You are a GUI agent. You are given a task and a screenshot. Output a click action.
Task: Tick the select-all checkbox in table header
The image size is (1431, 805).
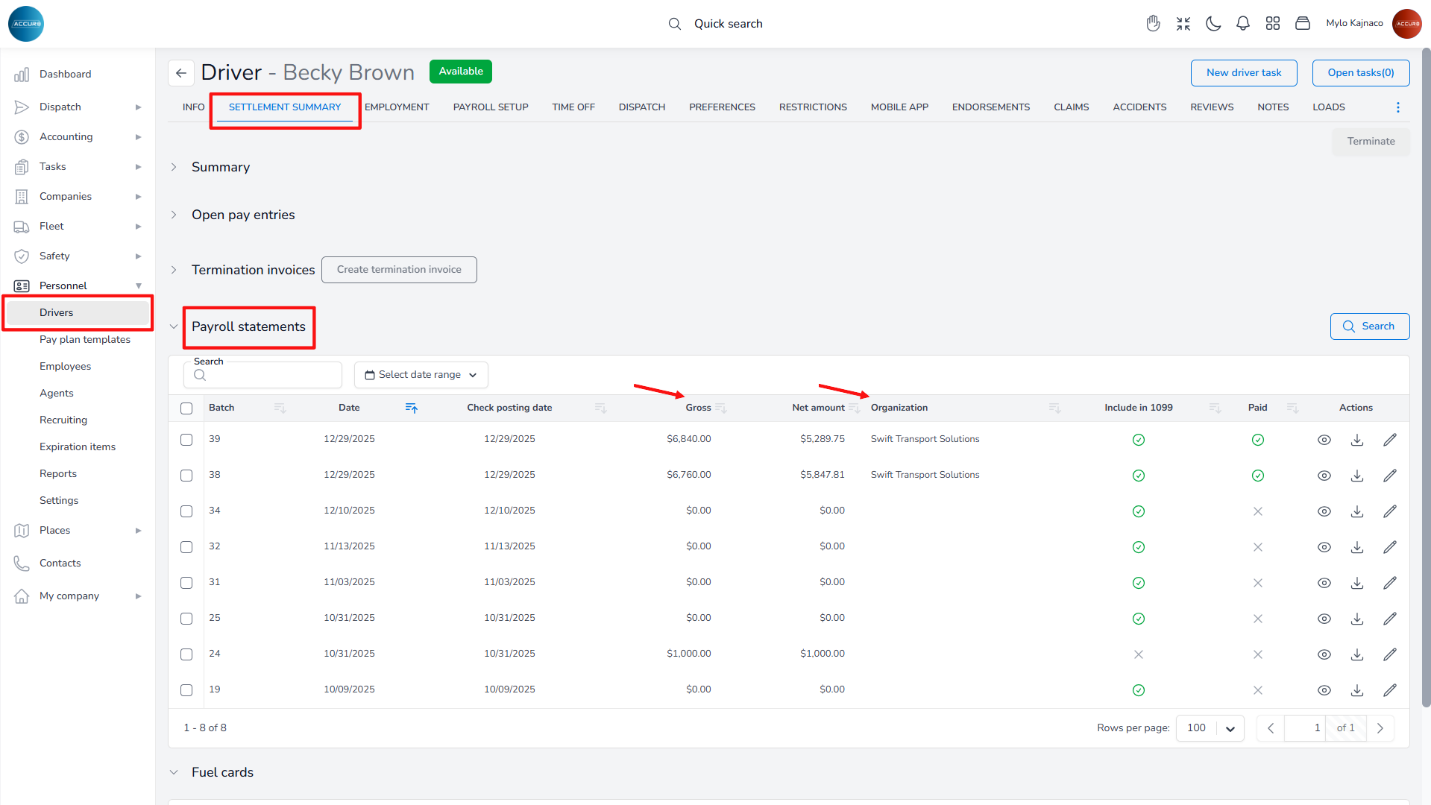point(187,408)
